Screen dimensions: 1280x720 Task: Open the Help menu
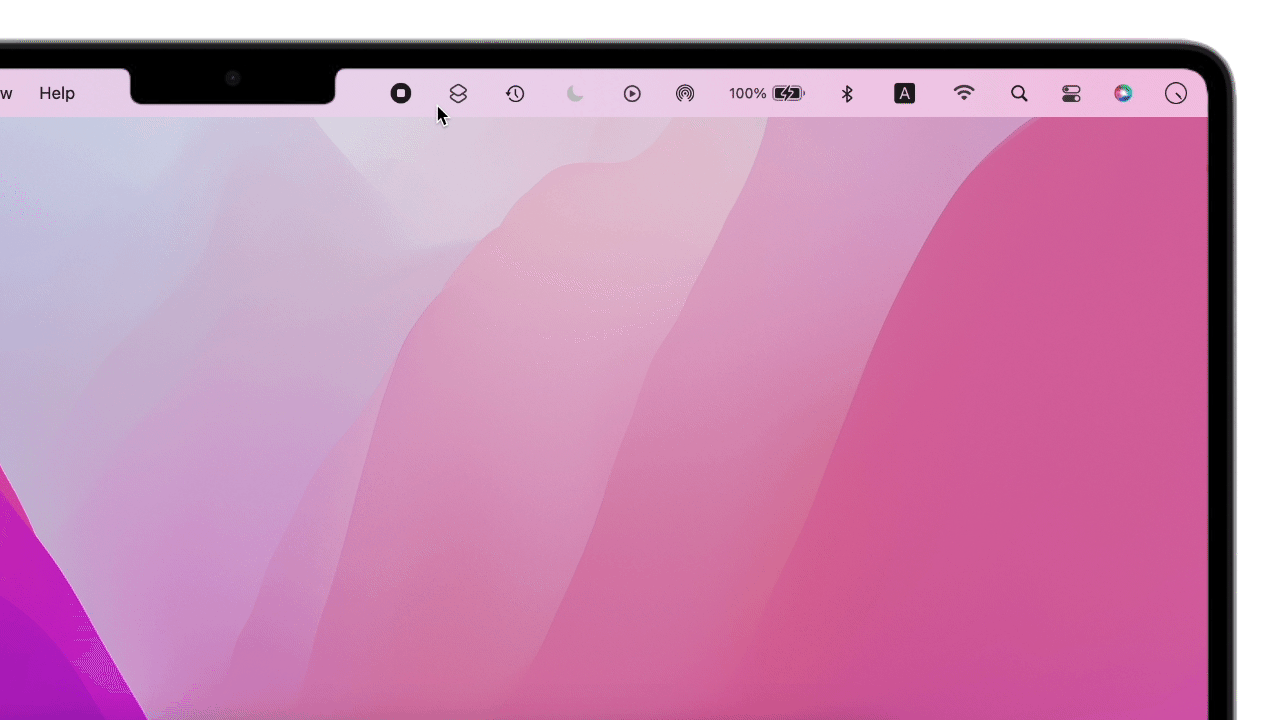tap(57, 93)
